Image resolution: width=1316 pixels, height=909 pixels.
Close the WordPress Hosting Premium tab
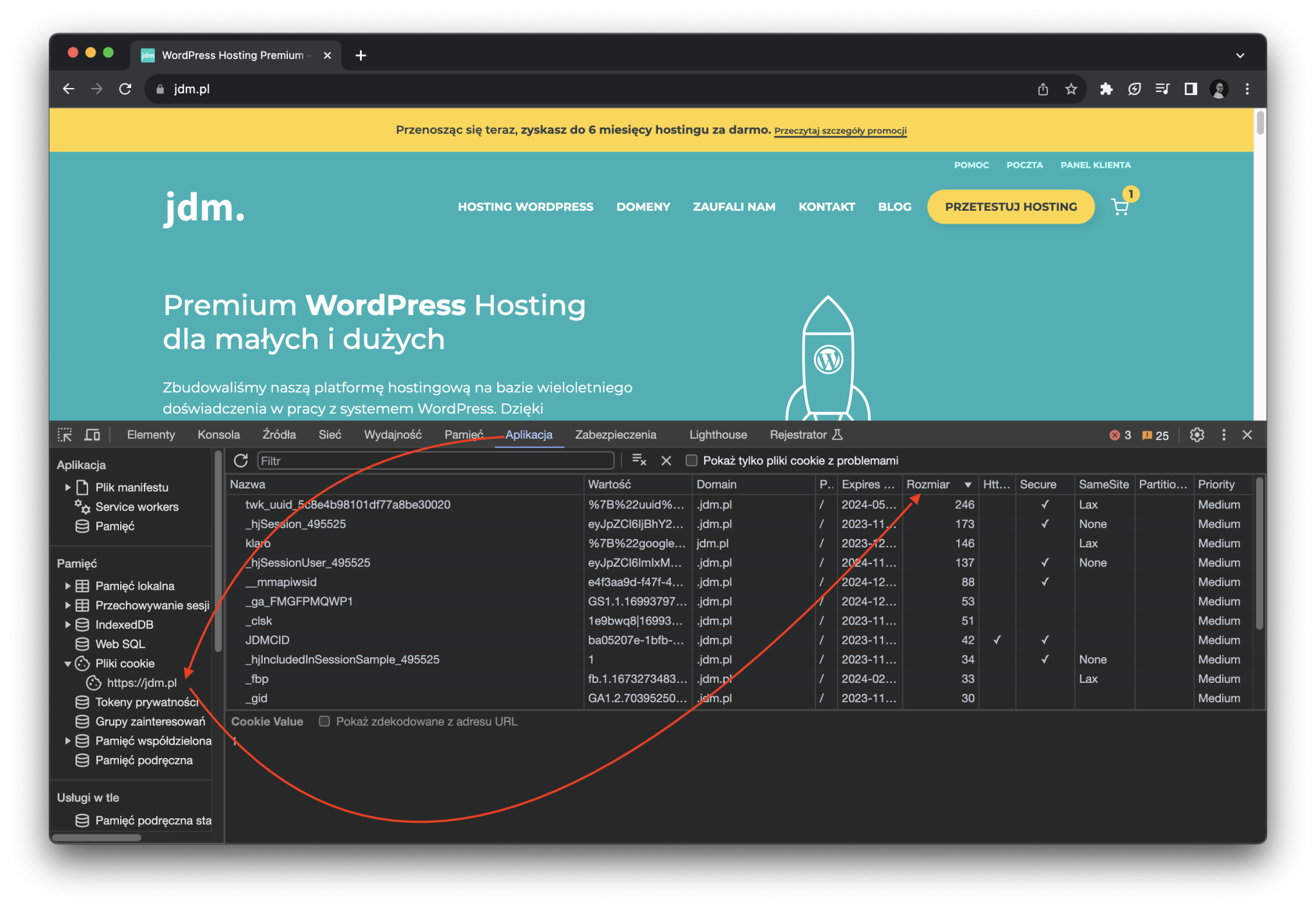328,55
